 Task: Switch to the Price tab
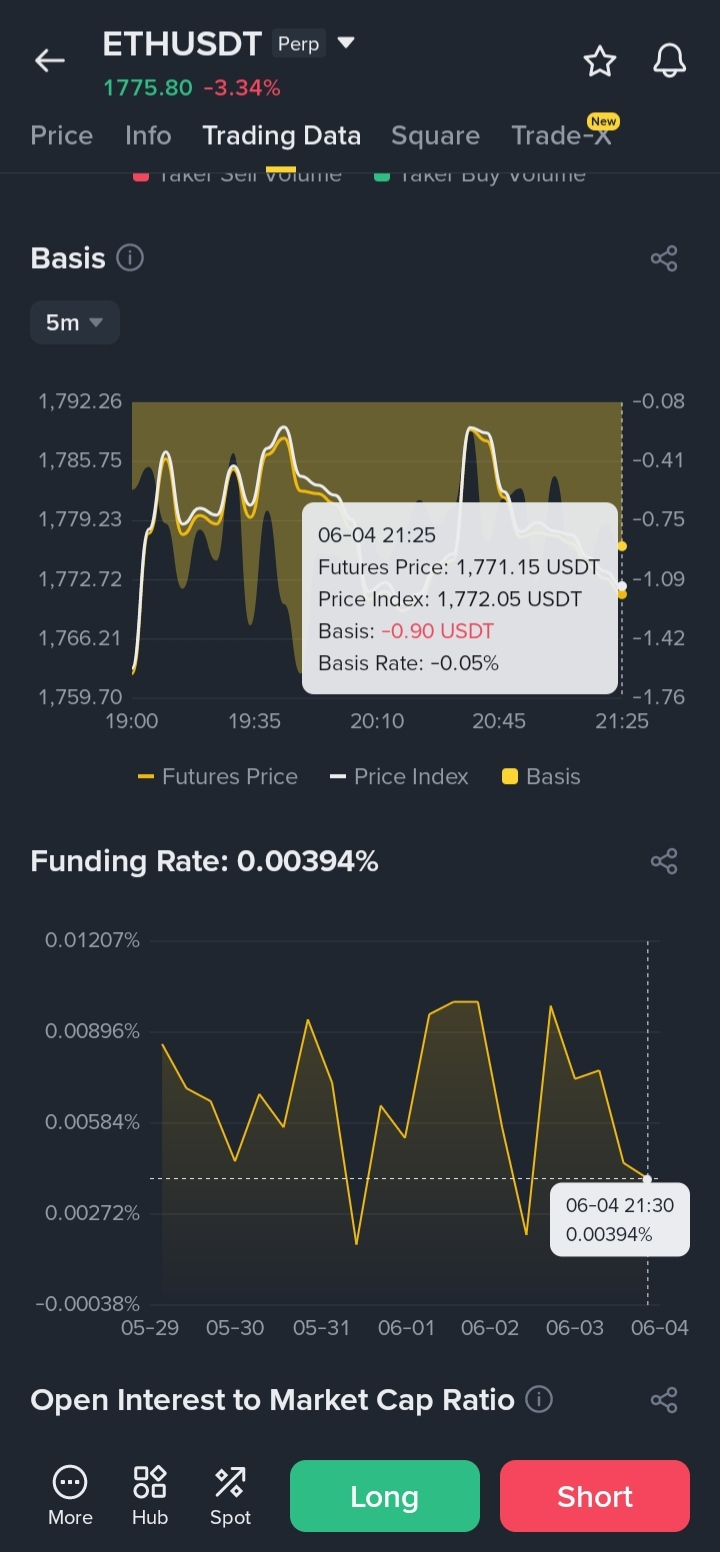62,135
